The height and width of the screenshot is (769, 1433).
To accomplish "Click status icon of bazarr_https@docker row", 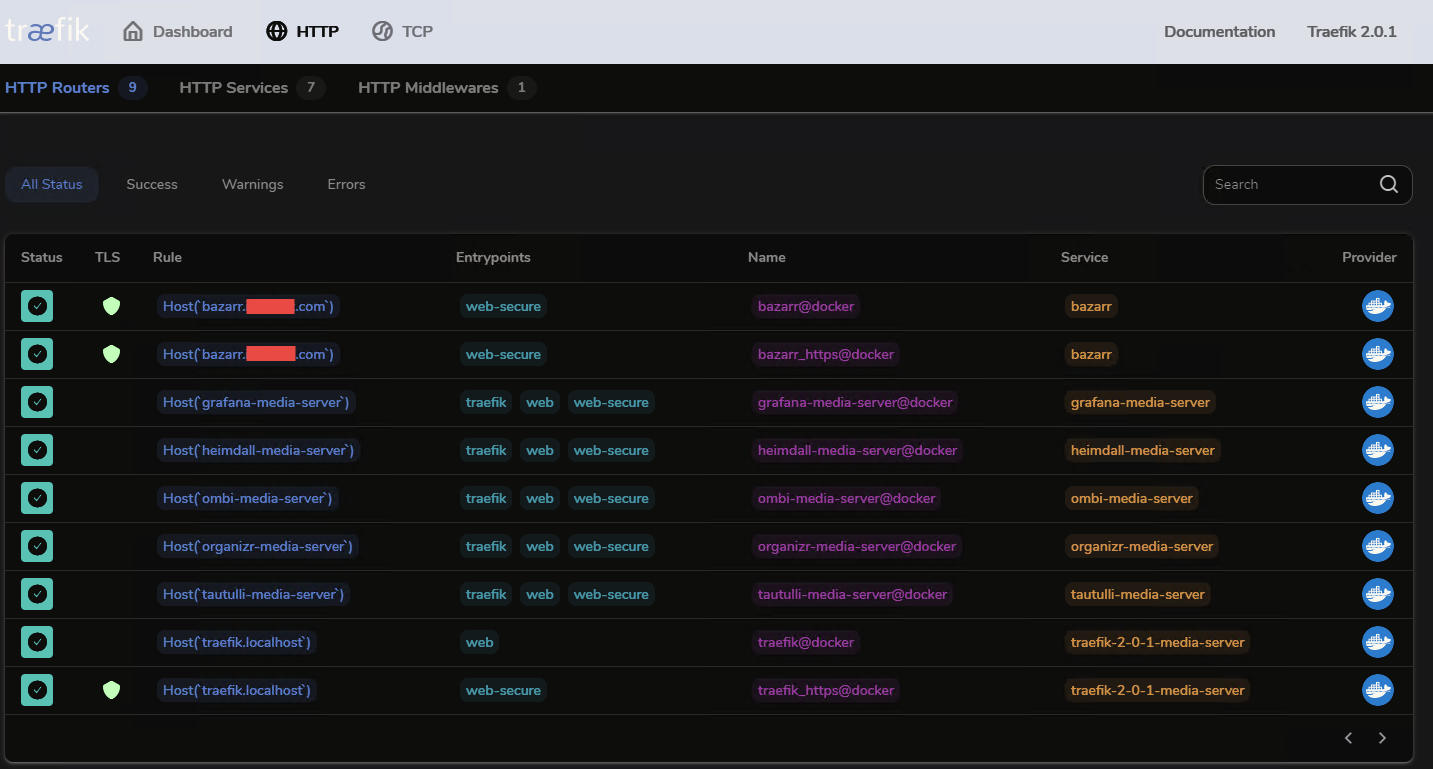I will point(37,354).
